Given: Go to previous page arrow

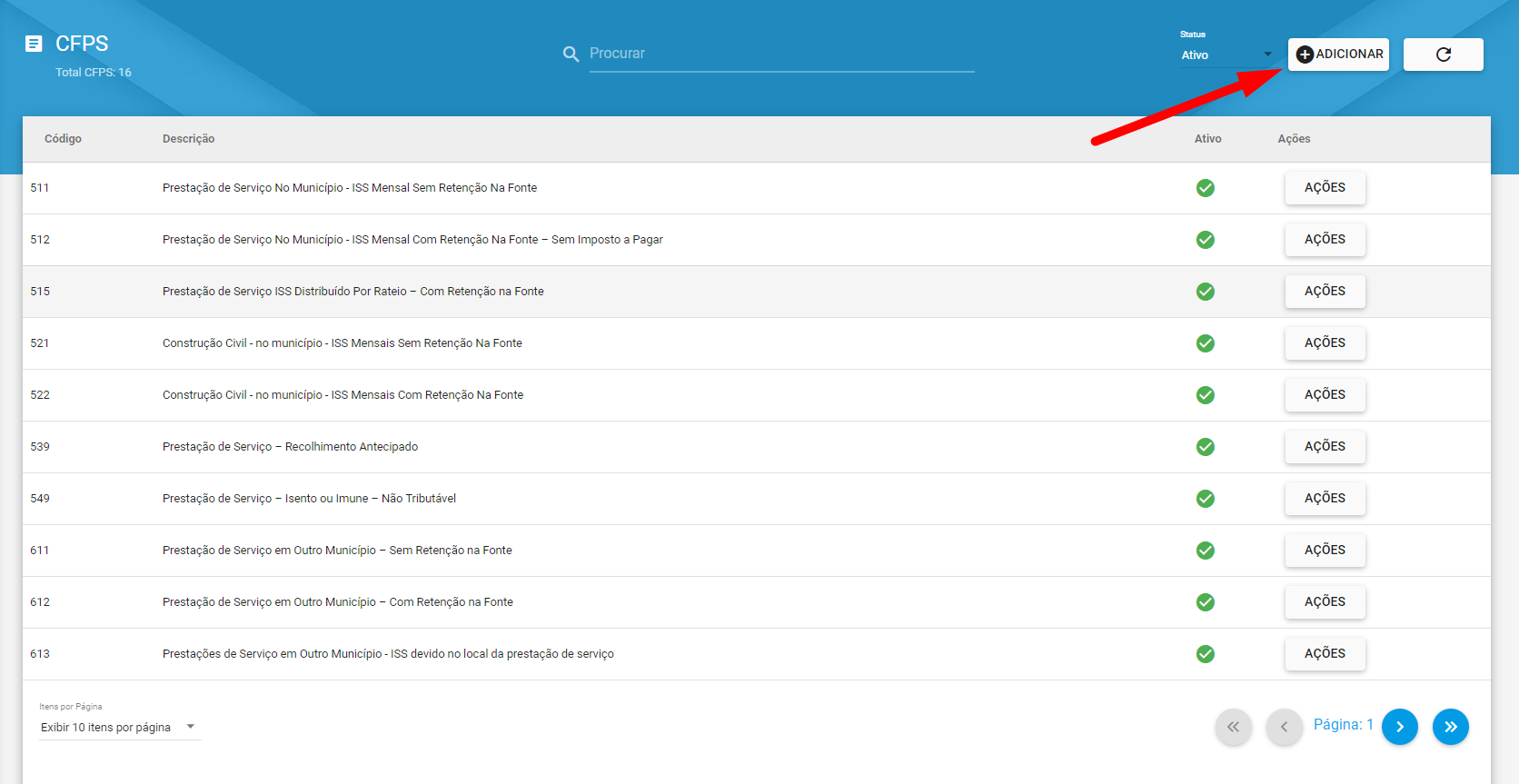Looking at the screenshot, I should tap(1284, 727).
